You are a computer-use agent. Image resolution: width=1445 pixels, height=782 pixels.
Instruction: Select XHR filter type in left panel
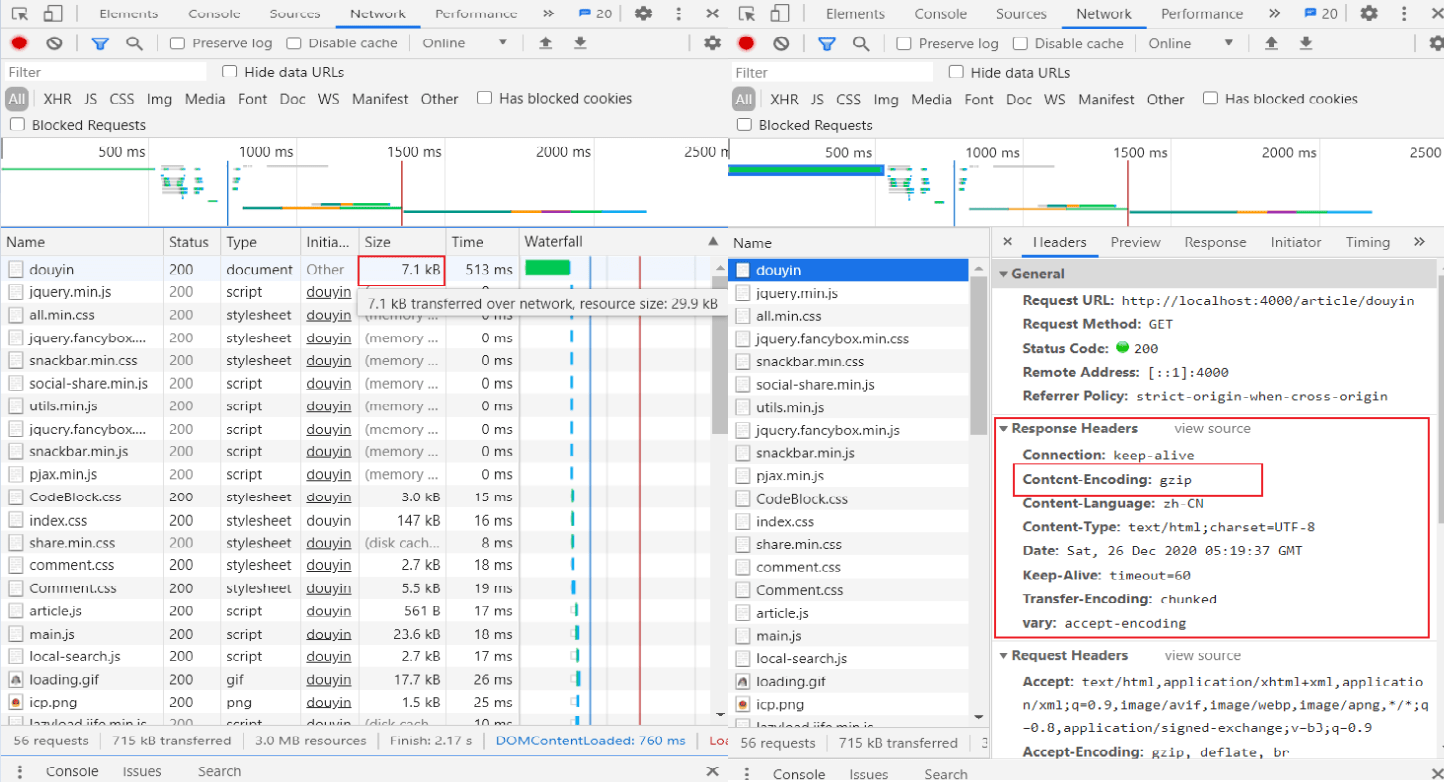click(57, 99)
